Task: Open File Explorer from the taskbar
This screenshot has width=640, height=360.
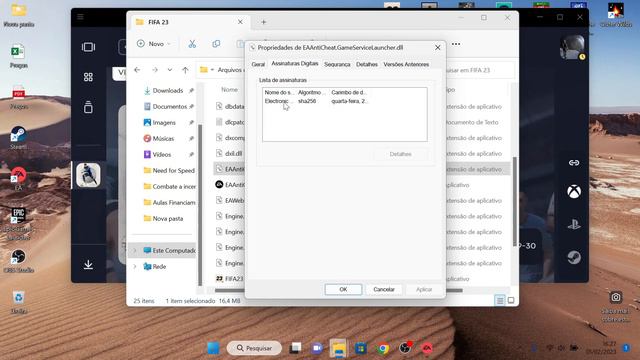Action: tap(338, 348)
